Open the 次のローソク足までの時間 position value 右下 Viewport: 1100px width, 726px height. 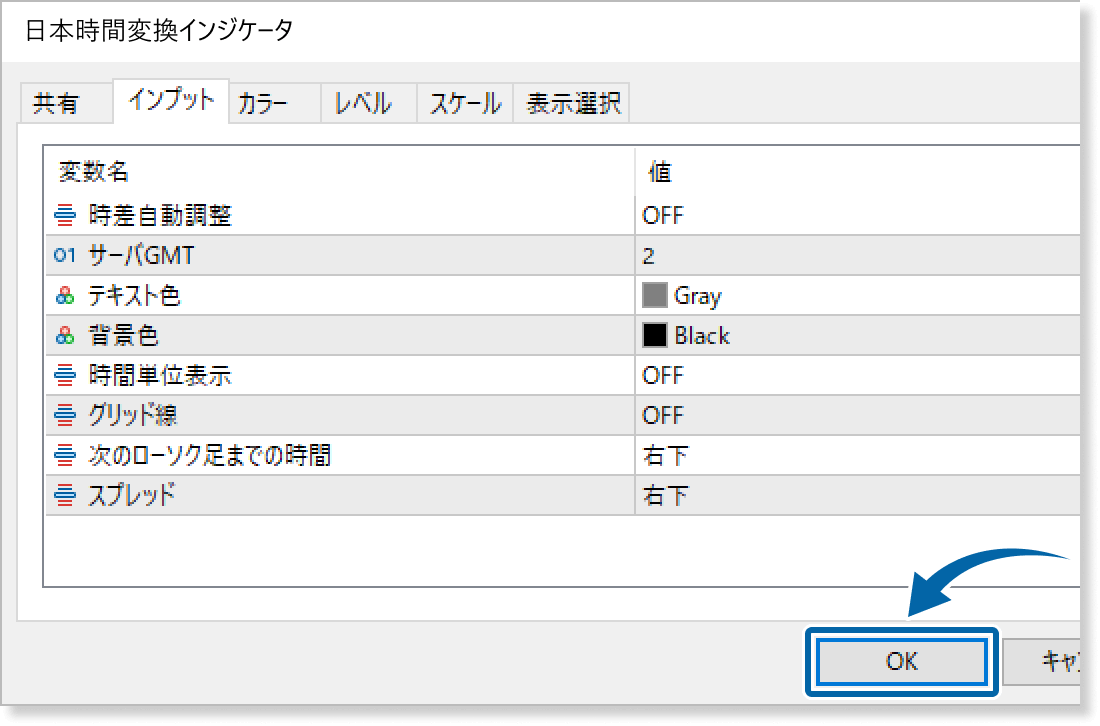point(665,456)
